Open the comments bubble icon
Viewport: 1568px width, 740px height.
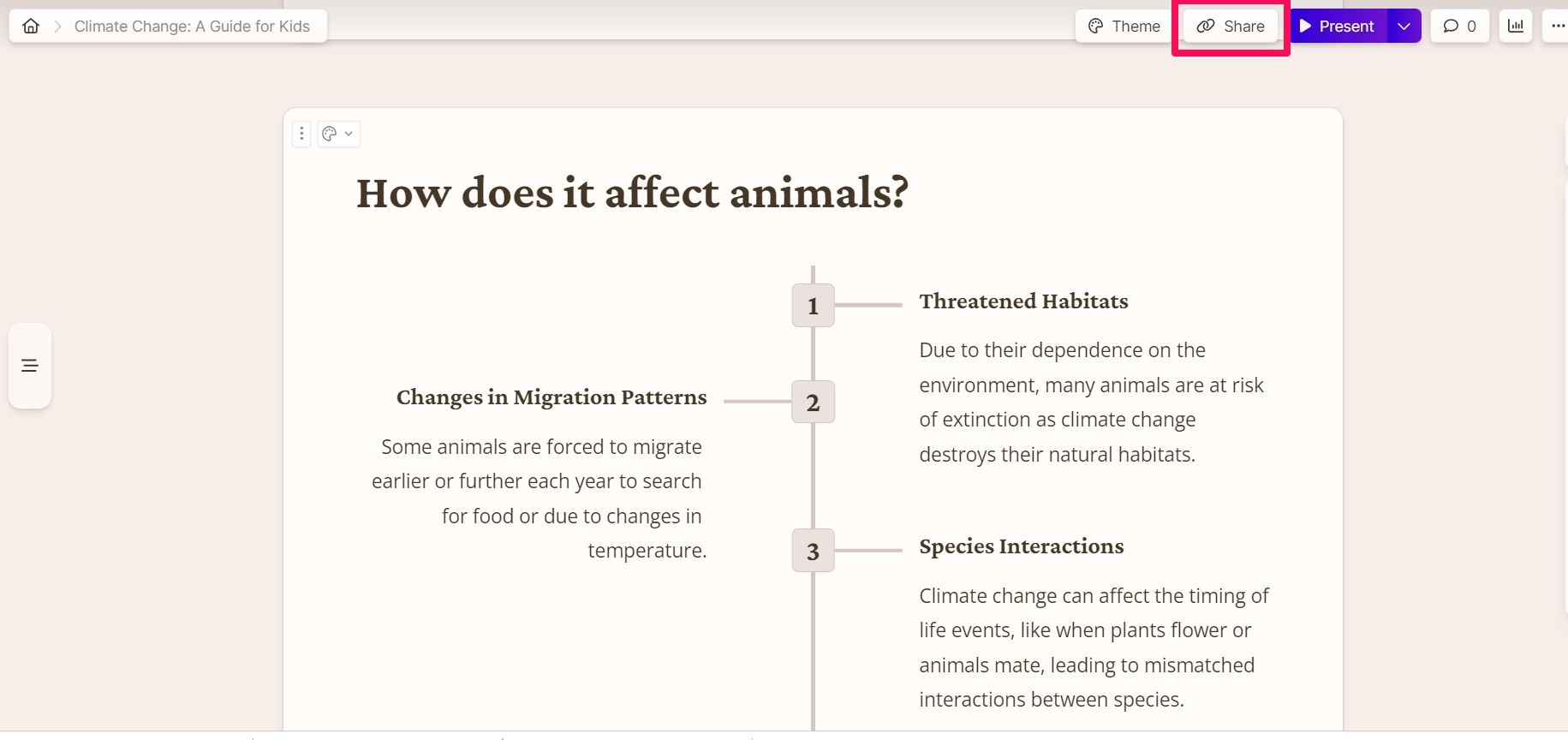click(x=1459, y=27)
